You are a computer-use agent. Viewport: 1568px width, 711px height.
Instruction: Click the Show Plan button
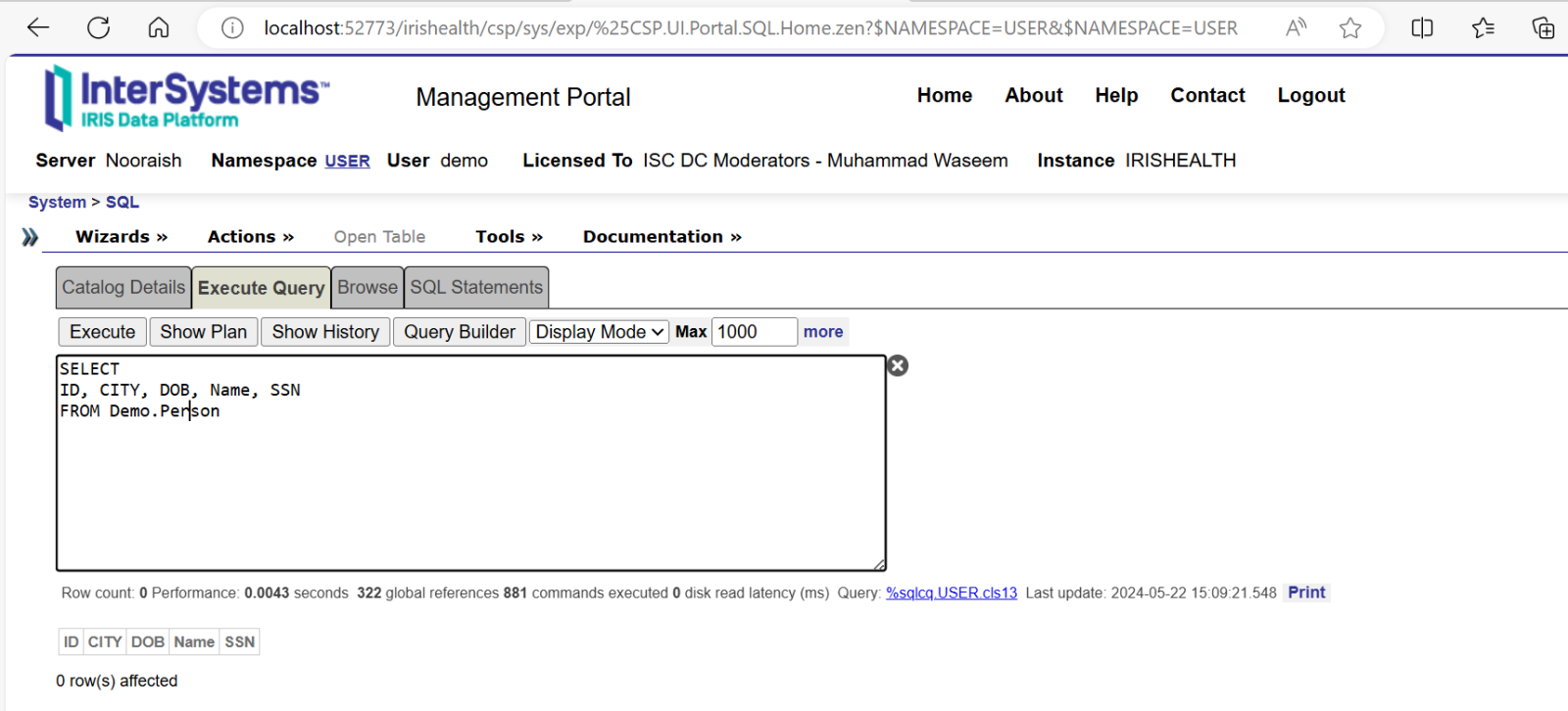pyautogui.click(x=204, y=332)
